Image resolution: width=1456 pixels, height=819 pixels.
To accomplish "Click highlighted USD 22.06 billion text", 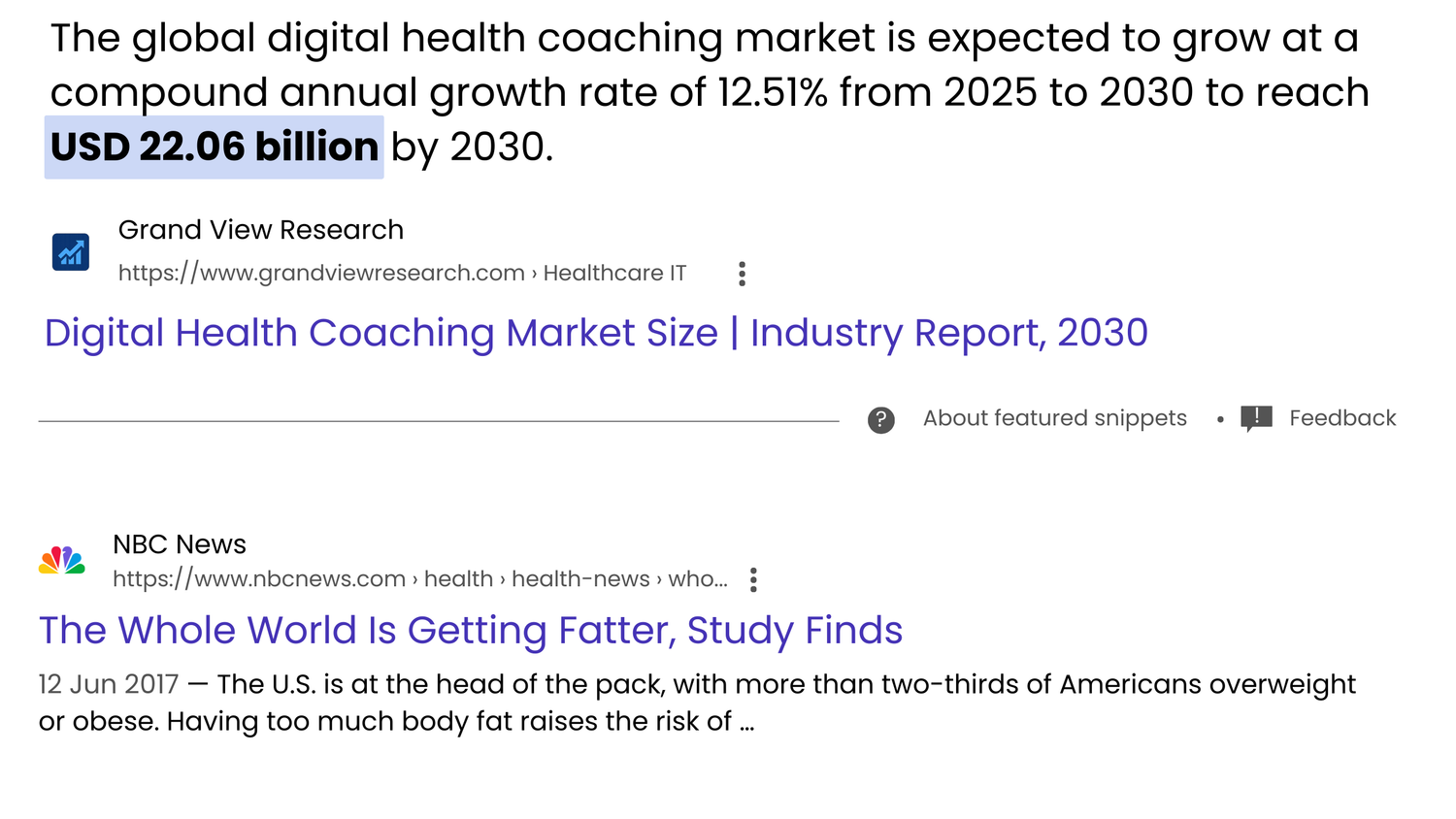I will (x=215, y=147).
